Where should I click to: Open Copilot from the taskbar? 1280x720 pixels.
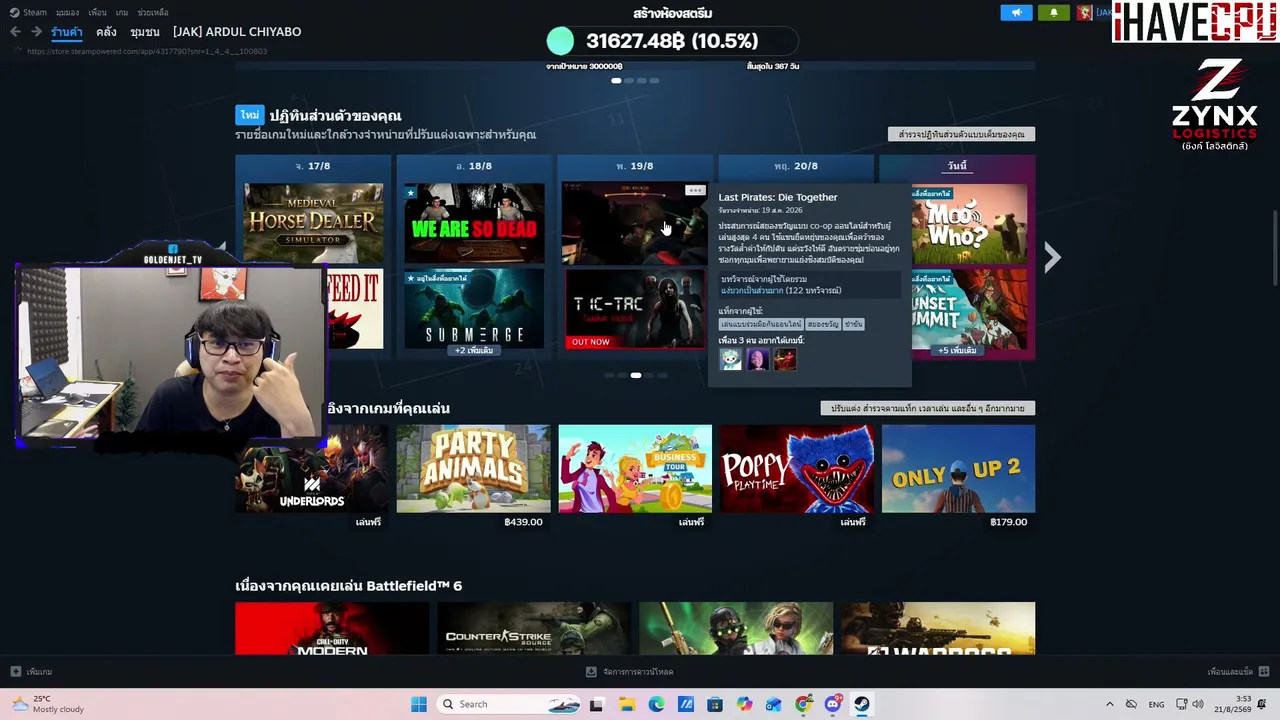pyautogui.click(x=745, y=704)
